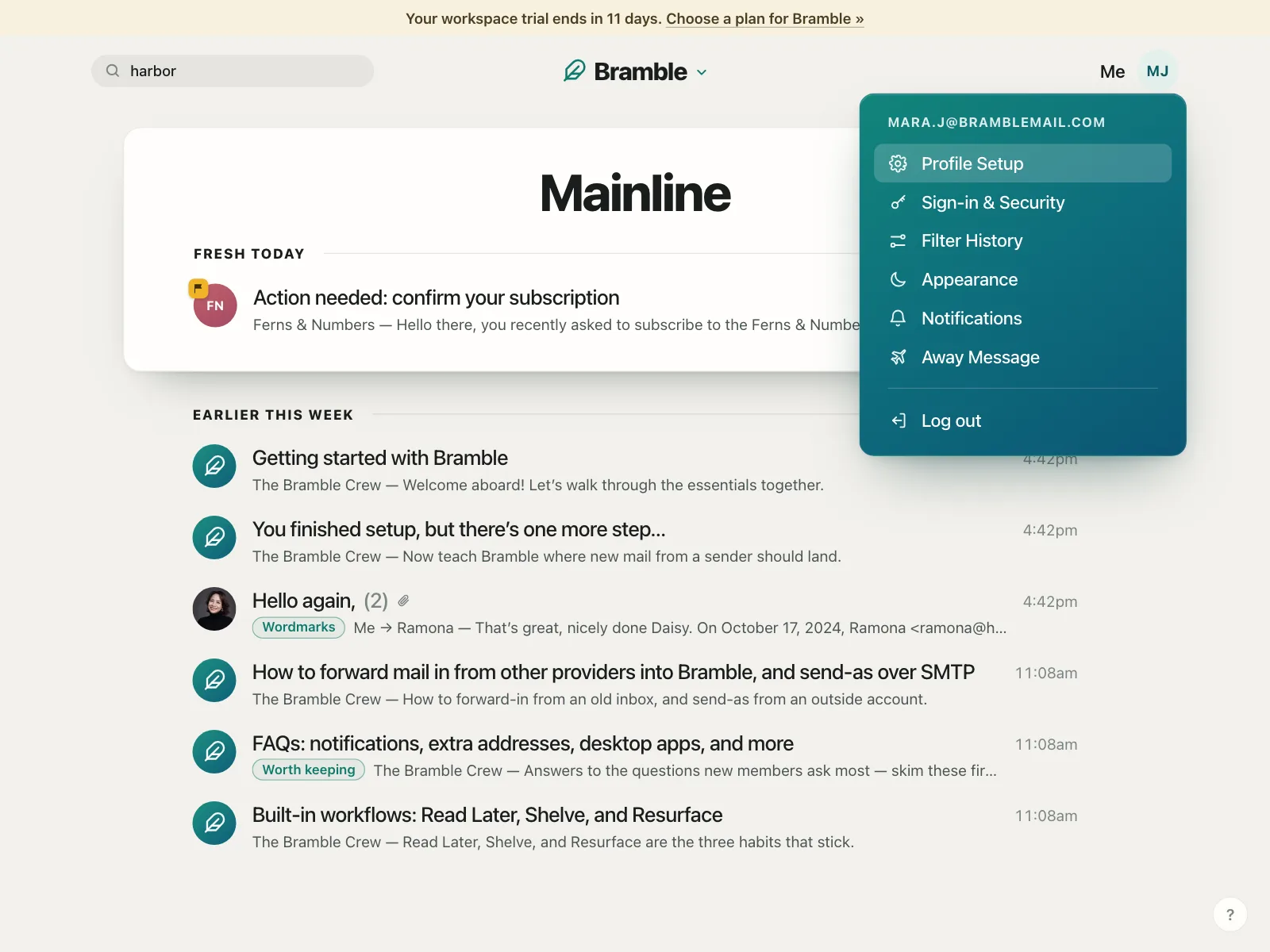Click the search magnifier icon
Image resolution: width=1270 pixels, height=952 pixels.
tap(113, 71)
